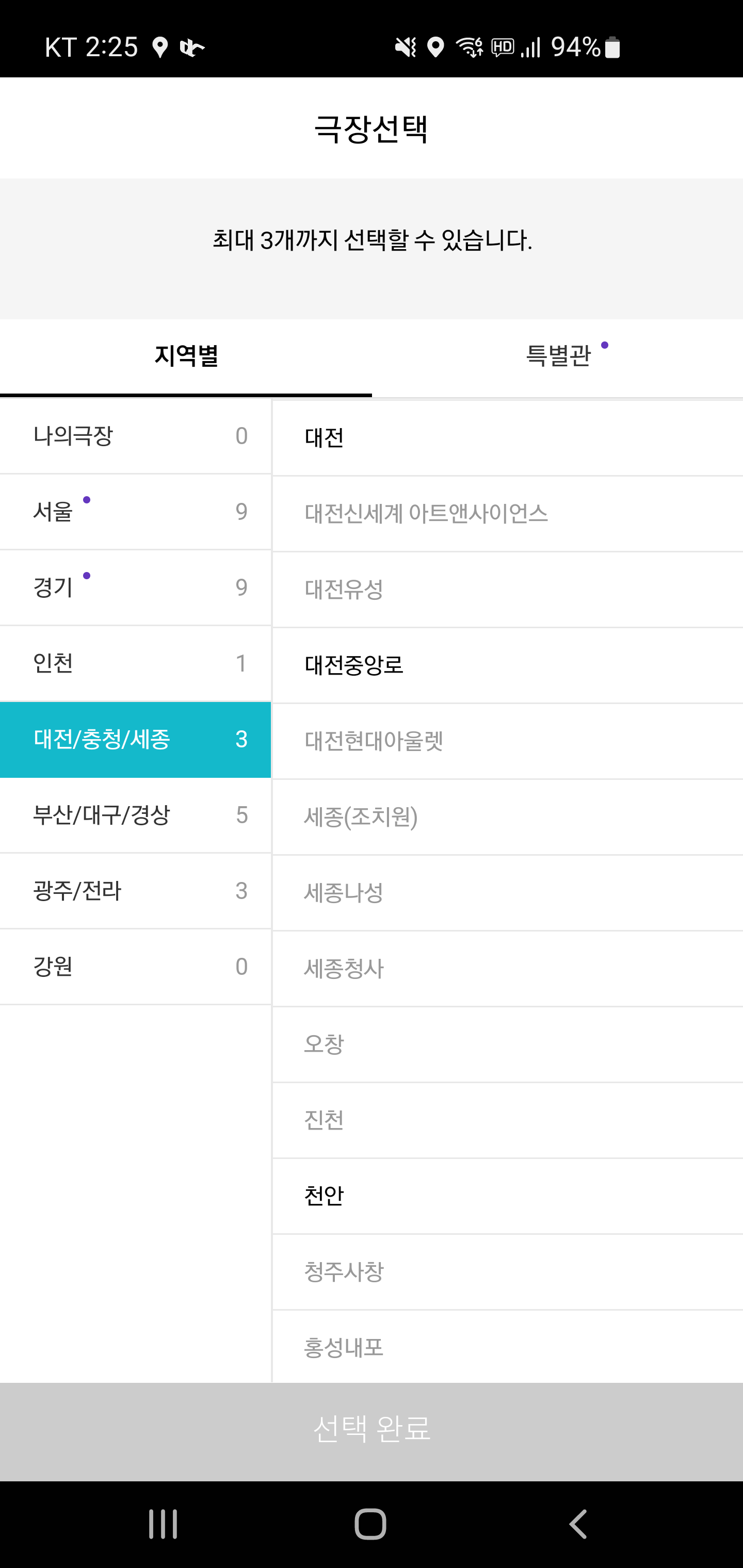Open the recent apps navigation icon

(x=163, y=1524)
